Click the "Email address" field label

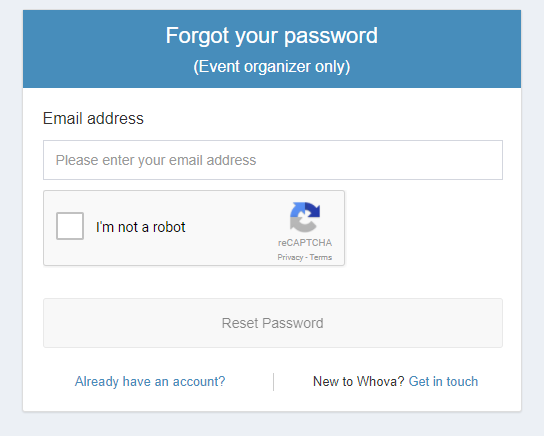93,118
